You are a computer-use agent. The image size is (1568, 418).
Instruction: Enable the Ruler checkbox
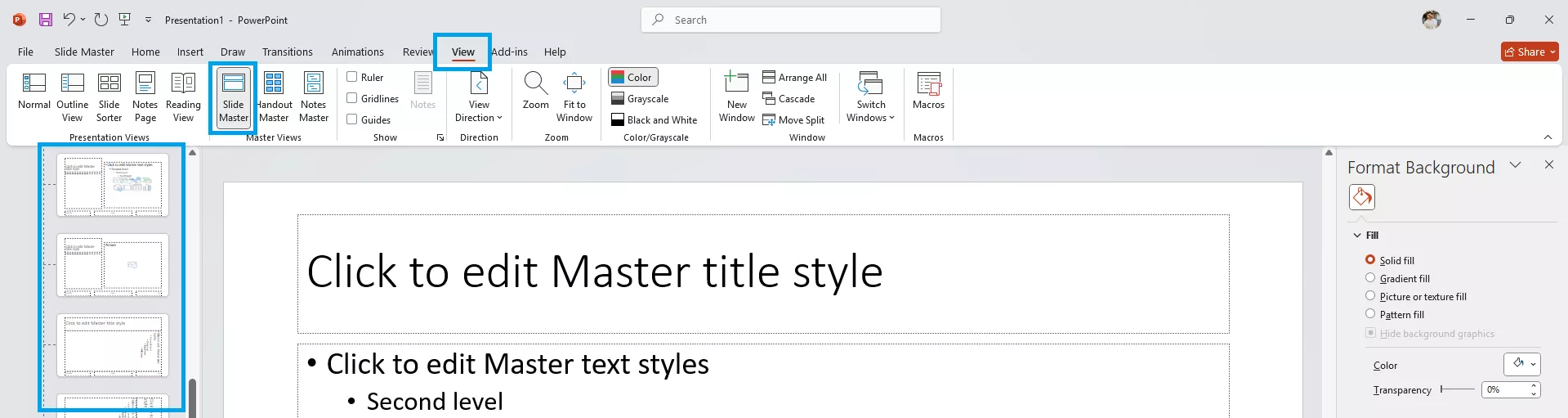click(352, 77)
